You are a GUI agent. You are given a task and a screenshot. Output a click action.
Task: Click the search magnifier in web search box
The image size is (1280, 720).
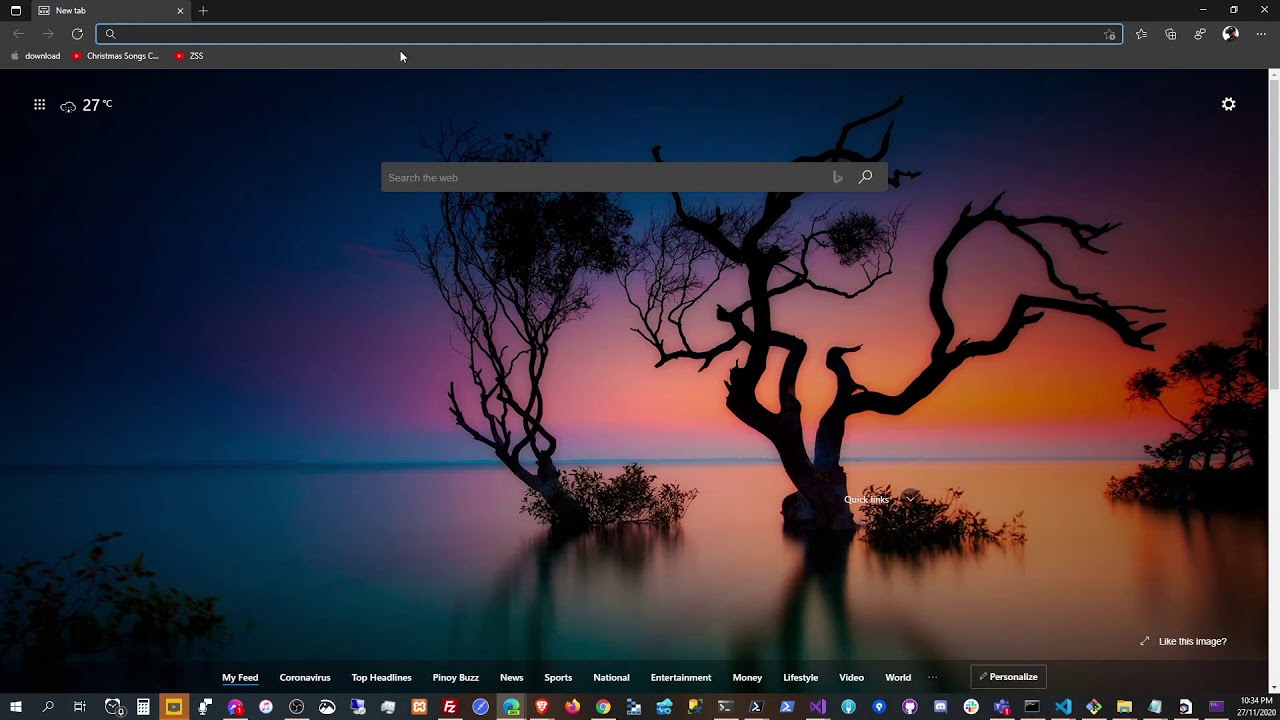[x=865, y=177]
